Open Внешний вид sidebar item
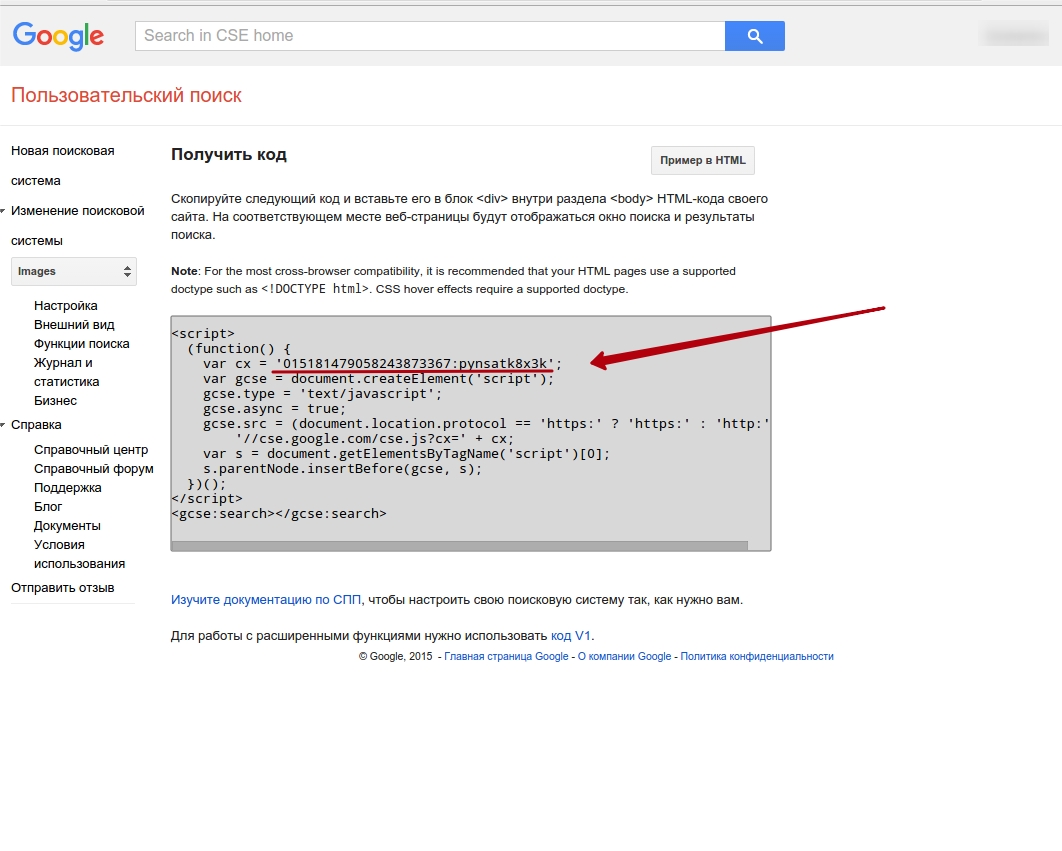The width and height of the screenshot is (1062, 851). tap(74, 325)
